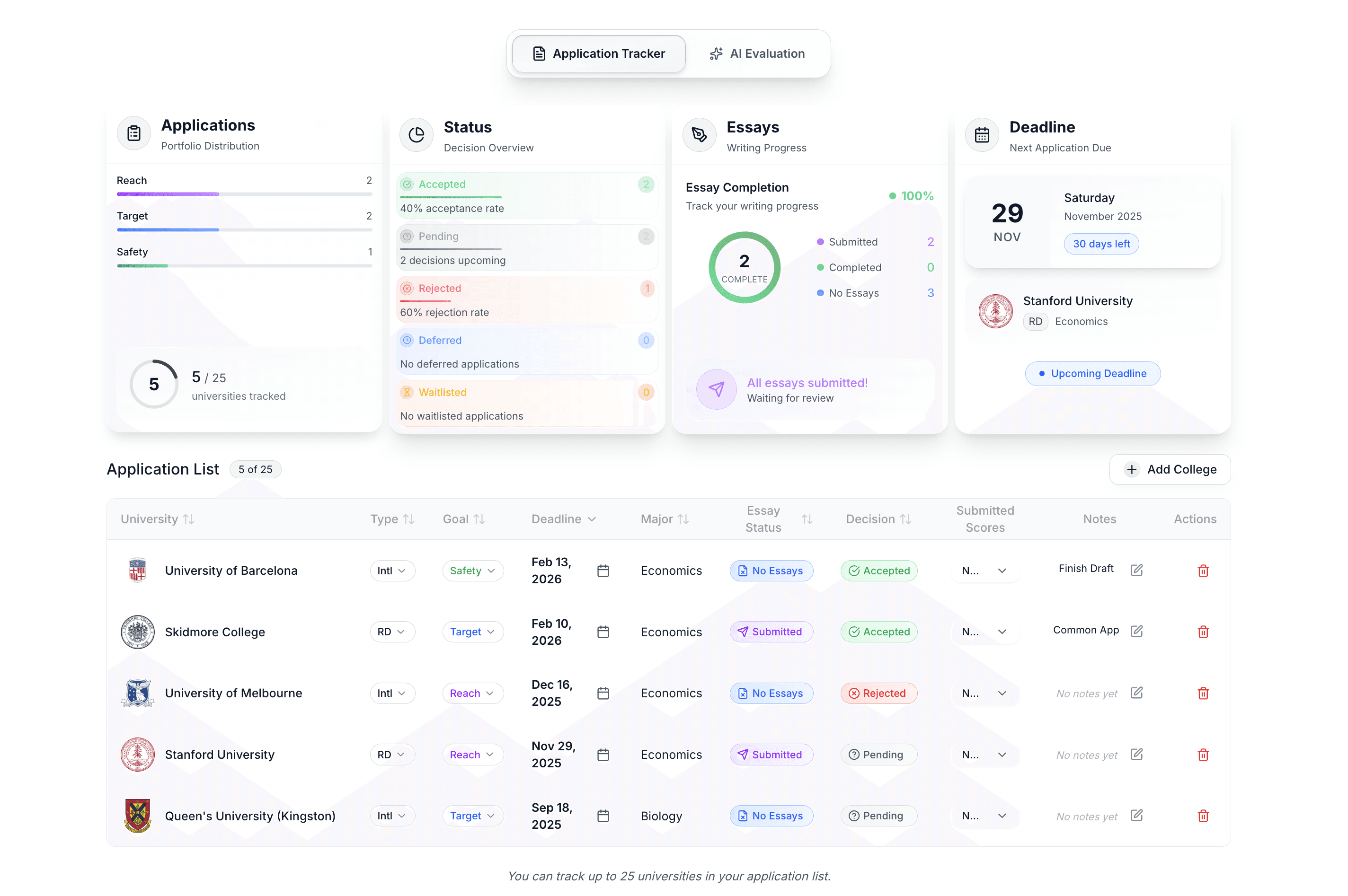The image size is (1348, 896).
Task: Click the Reach portfolio progress bar
Action: (x=244, y=194)
